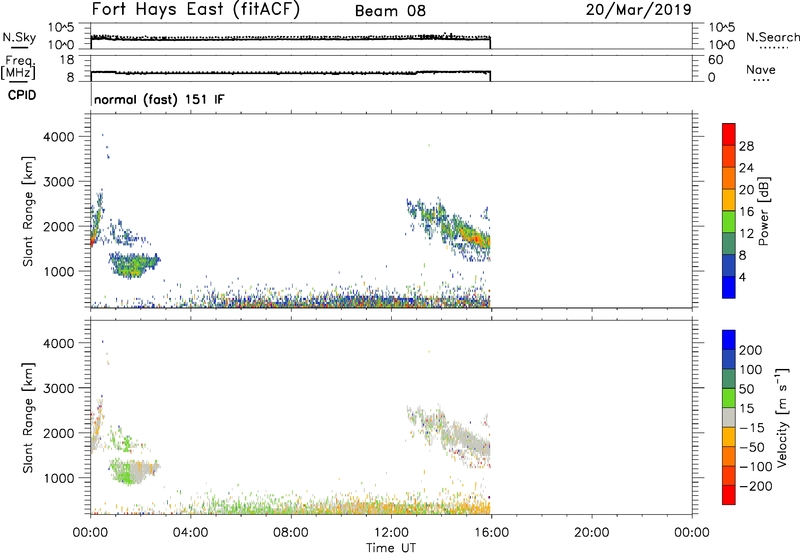This screenshot has height=554, width=800.
Task: Click the '24' label on the power colorbar
Action: pyautogui.click(x=746, y=168)
